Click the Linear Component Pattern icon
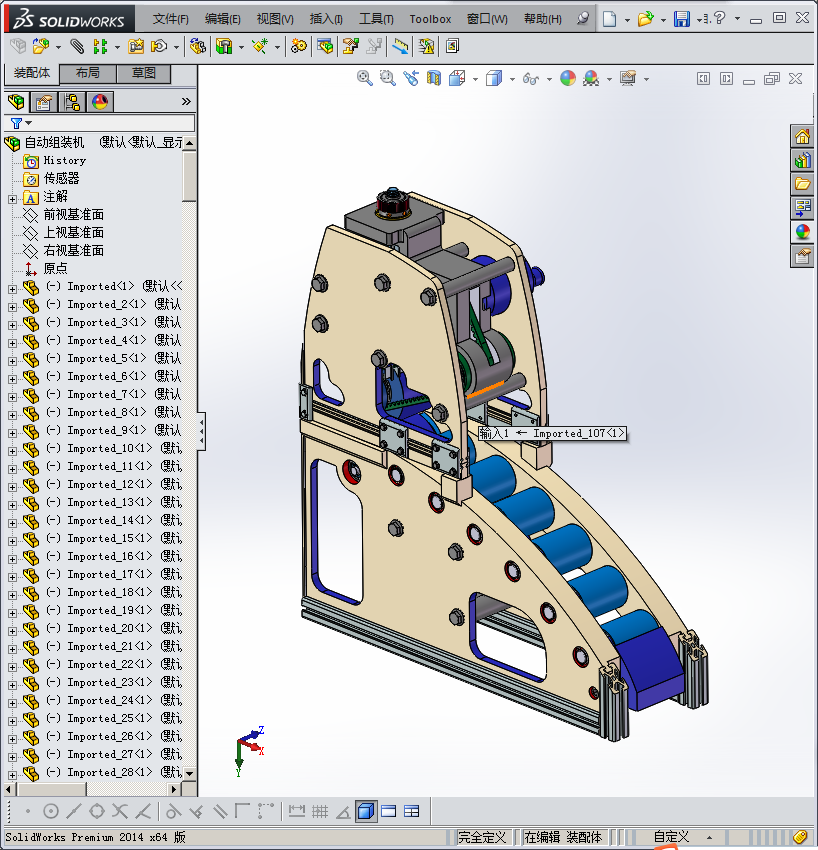 point(100,47)
